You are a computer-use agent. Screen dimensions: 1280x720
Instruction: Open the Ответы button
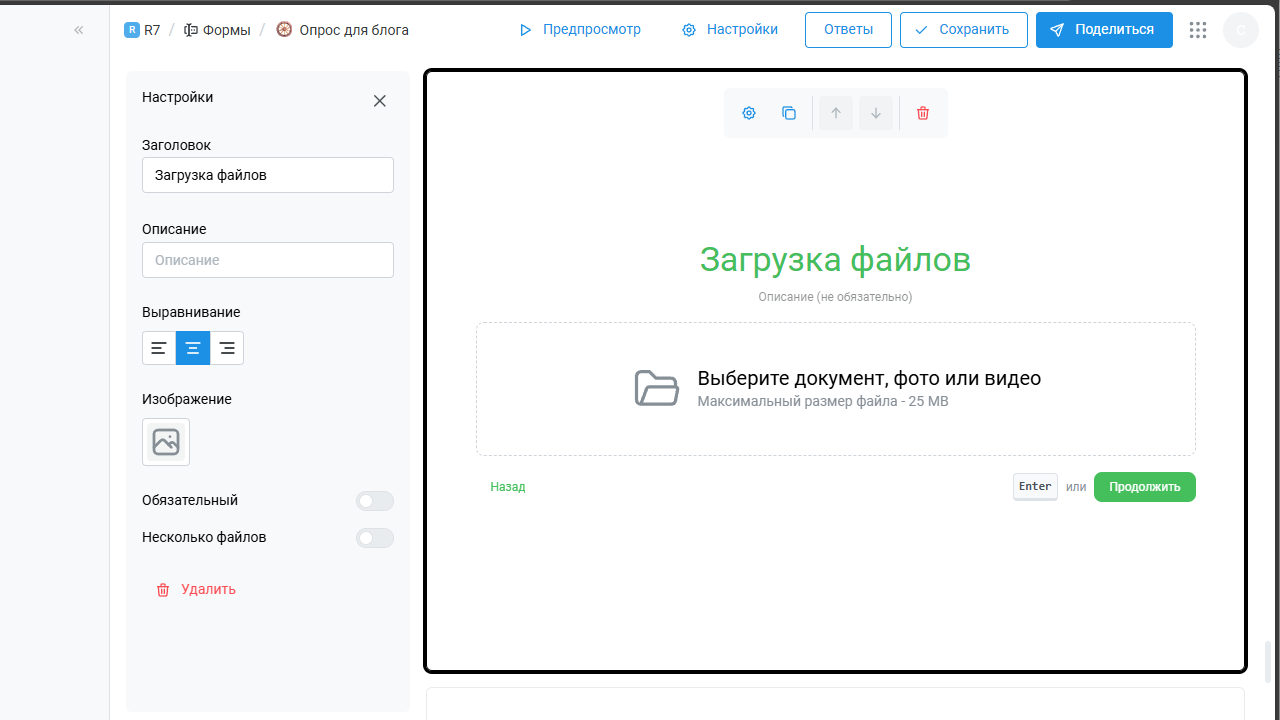click(x=848, y=30)
